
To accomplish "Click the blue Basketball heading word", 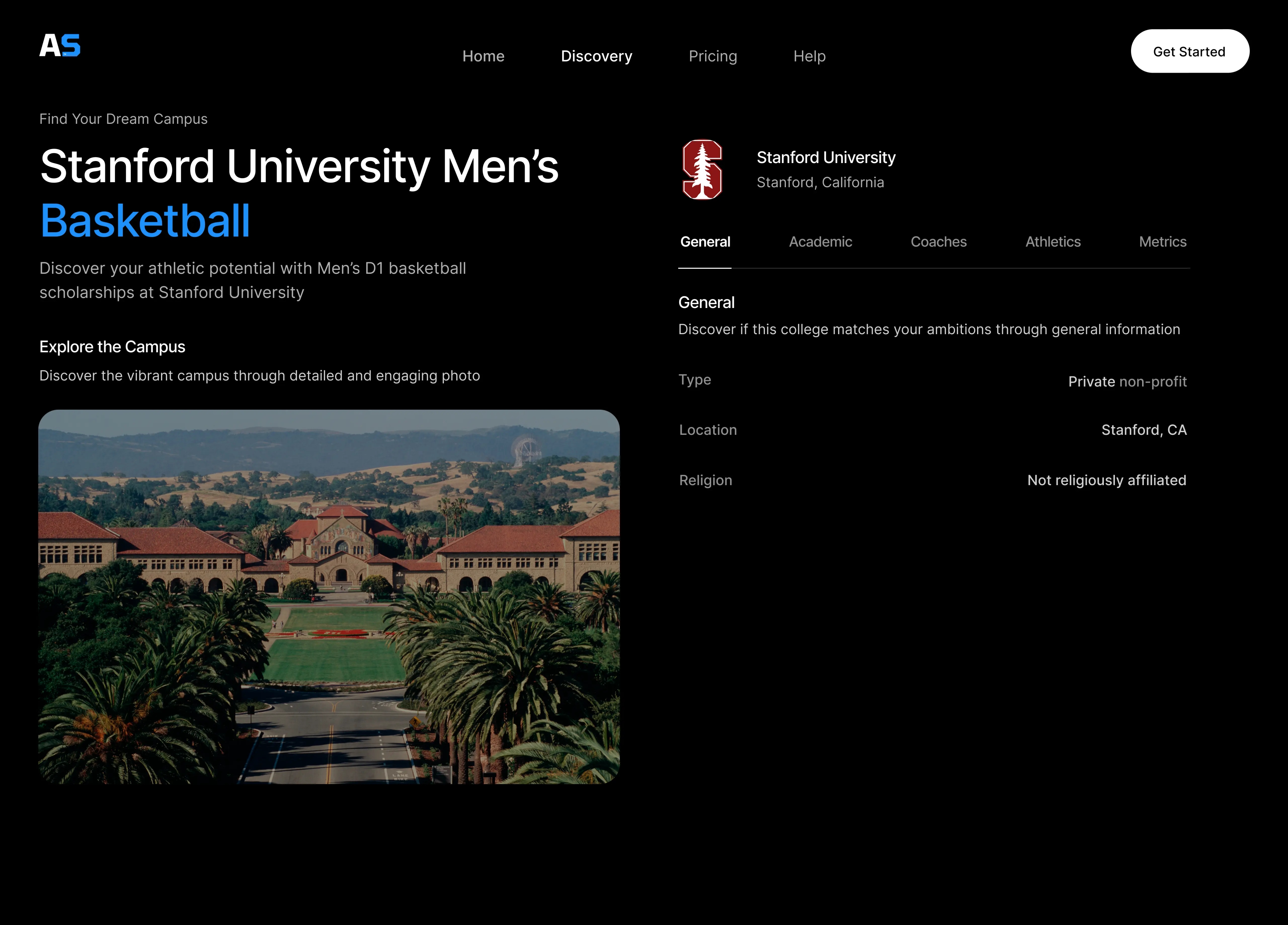I will (x=145, y=221).
